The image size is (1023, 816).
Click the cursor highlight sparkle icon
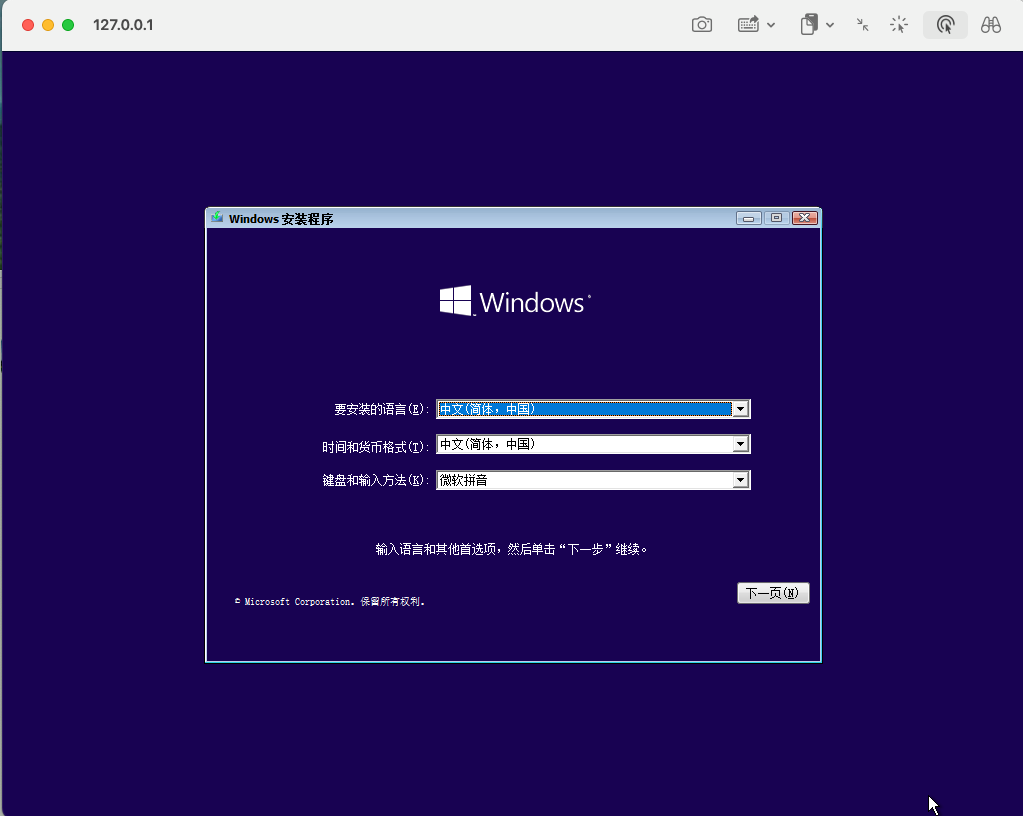pyautogui.click(x=899, y=25)
